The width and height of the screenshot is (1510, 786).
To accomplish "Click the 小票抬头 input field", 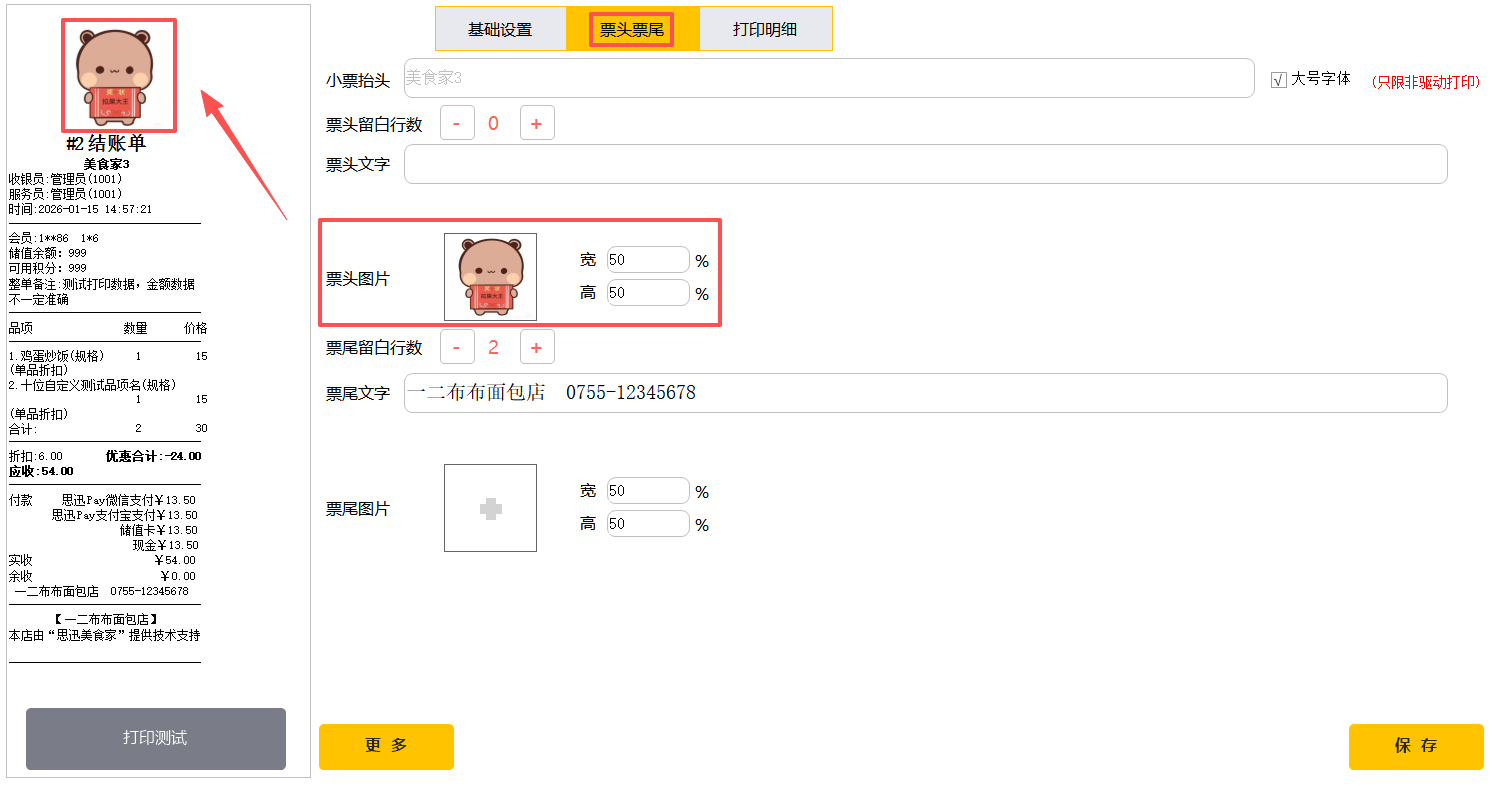I will pos(828,78).
